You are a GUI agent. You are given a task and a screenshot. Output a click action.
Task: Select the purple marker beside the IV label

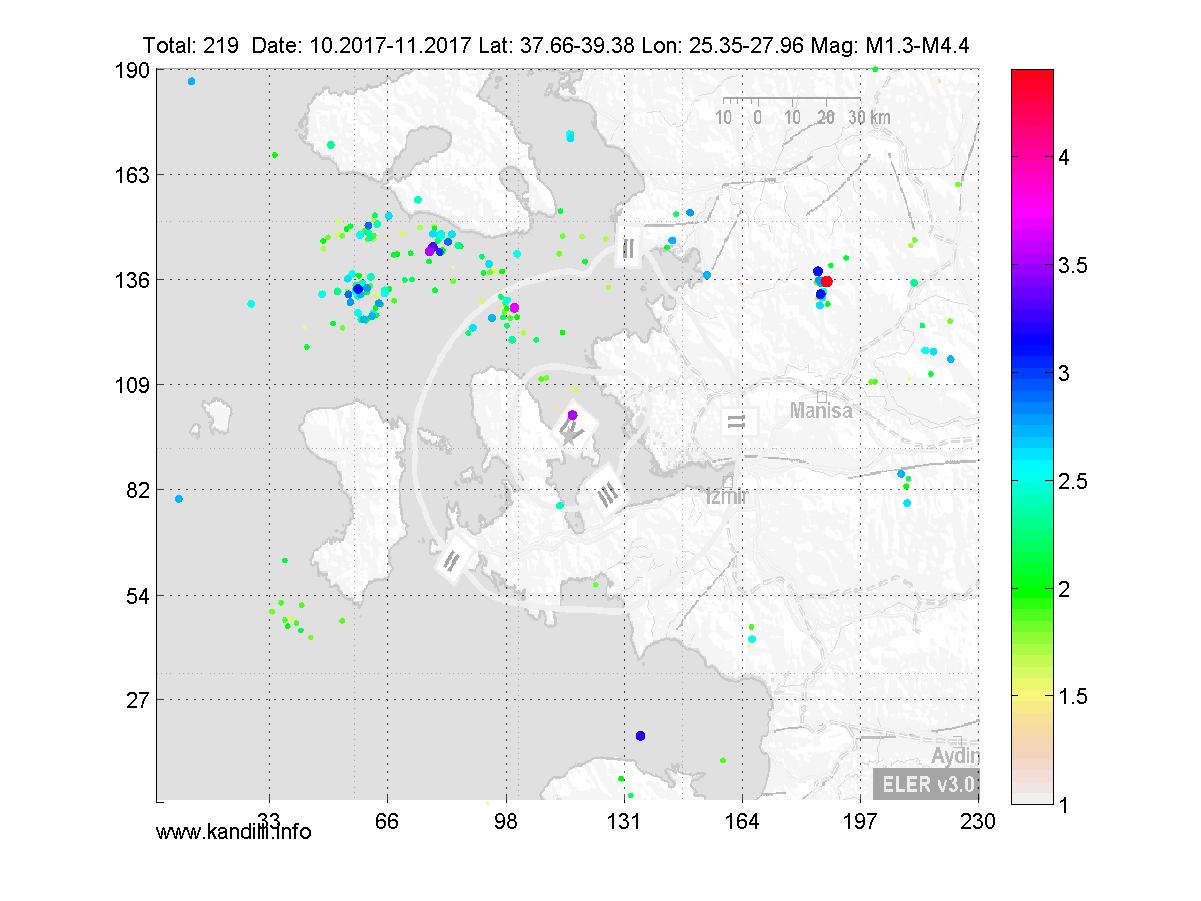572,415
